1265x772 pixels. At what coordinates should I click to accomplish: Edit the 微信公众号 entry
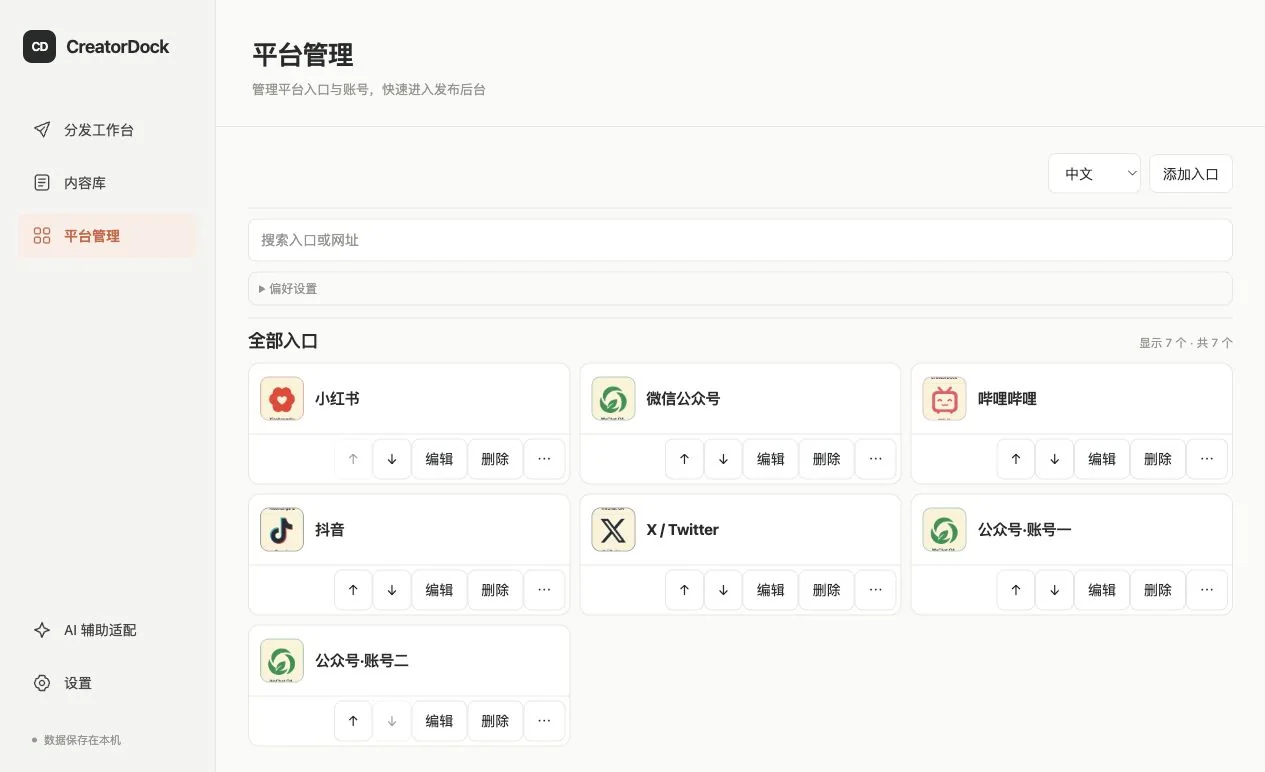tap(770, 459)
